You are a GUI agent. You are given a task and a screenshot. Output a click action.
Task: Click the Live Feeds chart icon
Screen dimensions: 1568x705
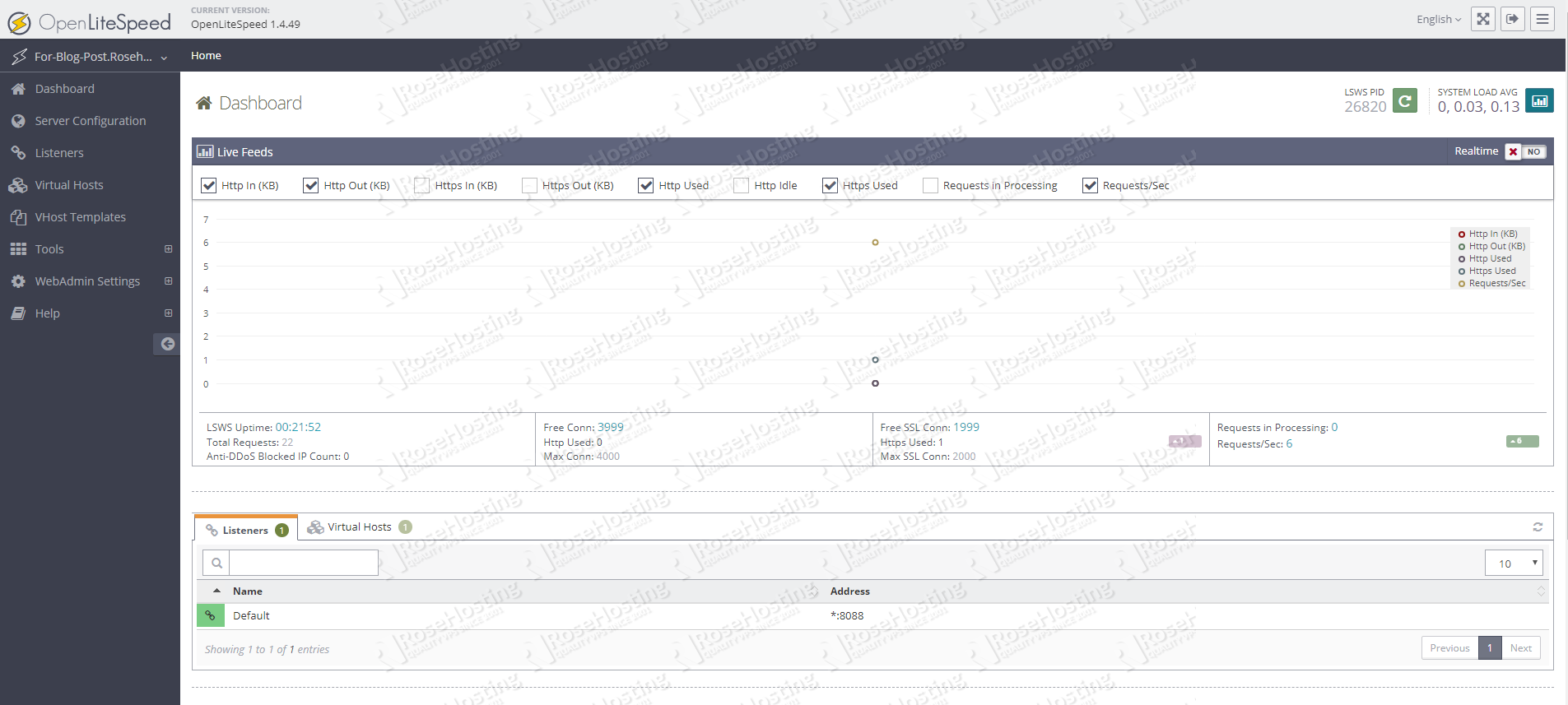click(x=205, y=152)
